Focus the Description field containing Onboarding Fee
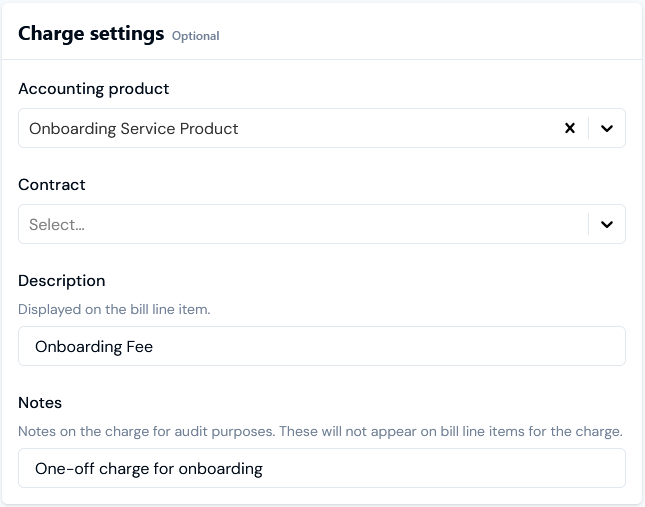Viewport: 645px width, 507px height. pos(322,346)
